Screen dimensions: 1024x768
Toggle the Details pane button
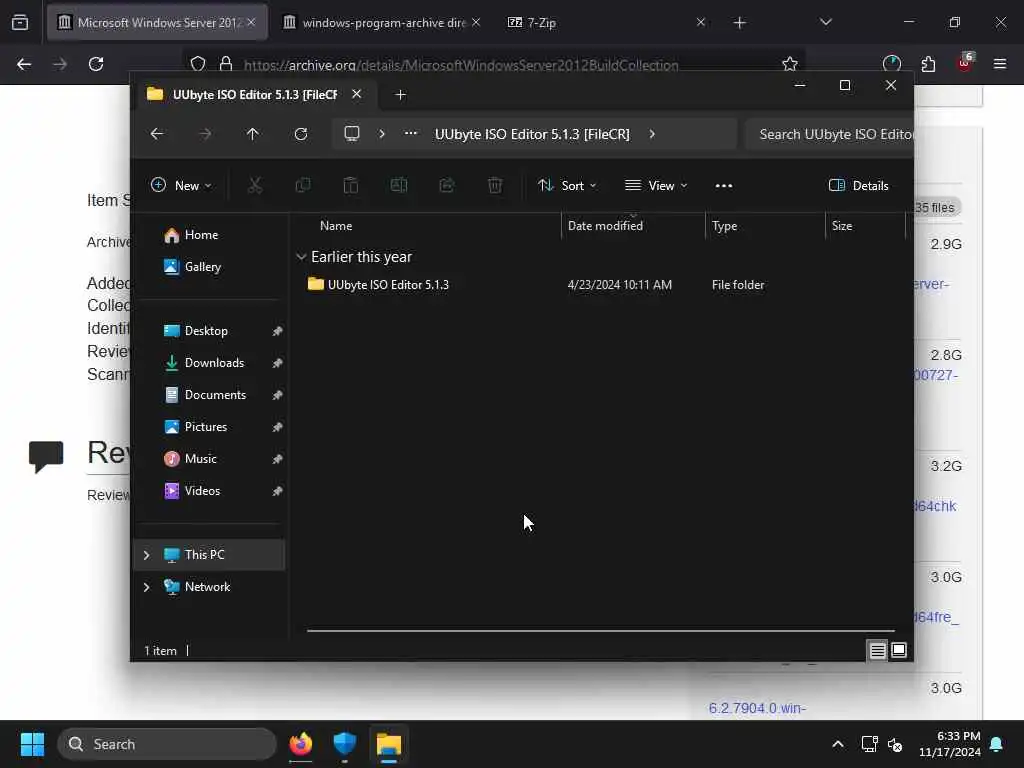coord(858,185)
